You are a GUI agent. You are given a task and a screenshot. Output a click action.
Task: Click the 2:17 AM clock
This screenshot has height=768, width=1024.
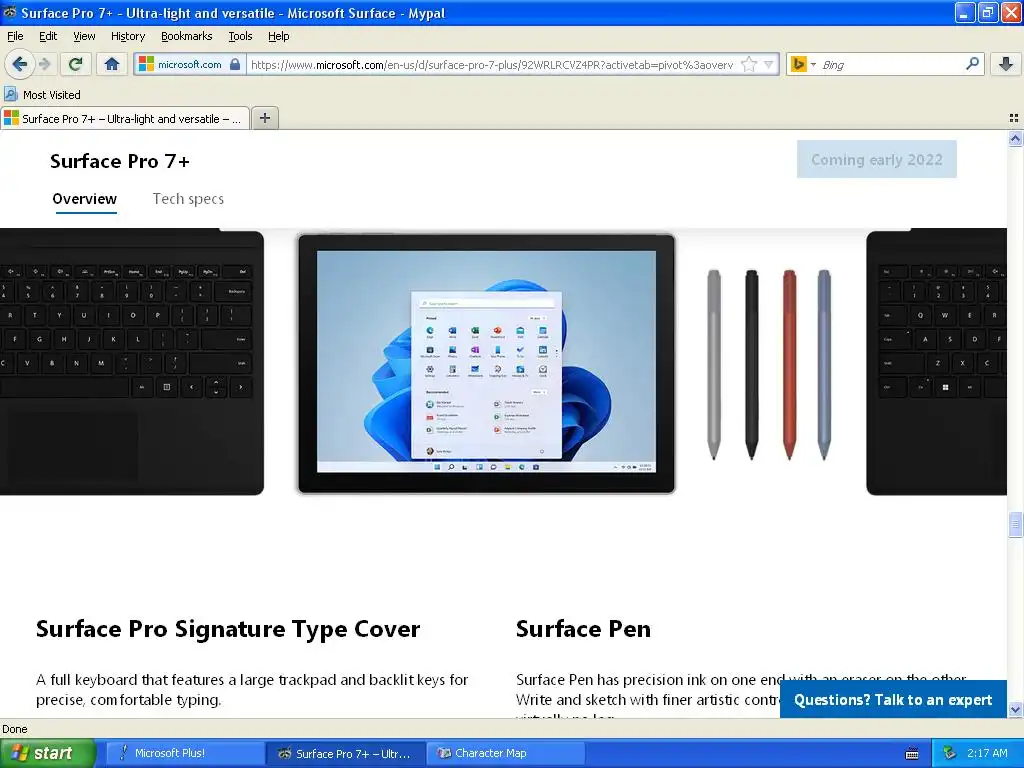[x=987, y=753]
